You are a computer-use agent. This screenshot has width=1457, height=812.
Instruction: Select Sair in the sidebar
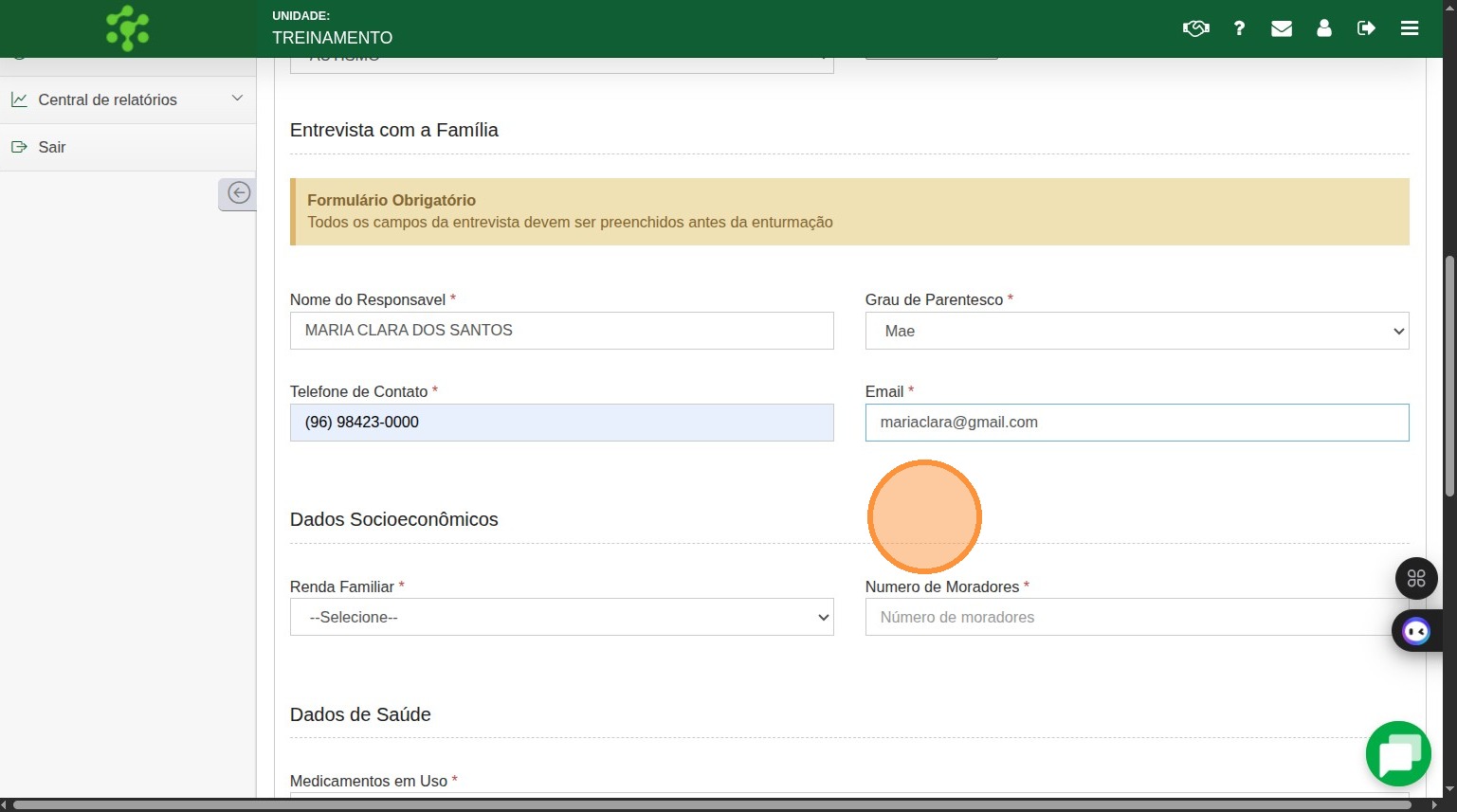tap(52, 147)
